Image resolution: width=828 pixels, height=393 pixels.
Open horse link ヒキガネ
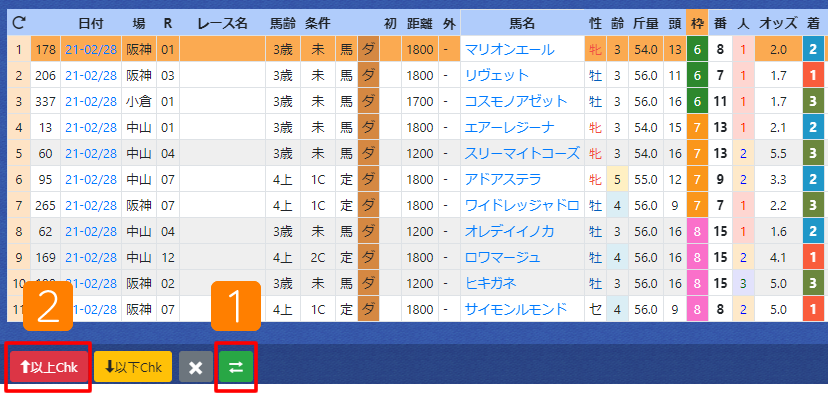[490, 283]
